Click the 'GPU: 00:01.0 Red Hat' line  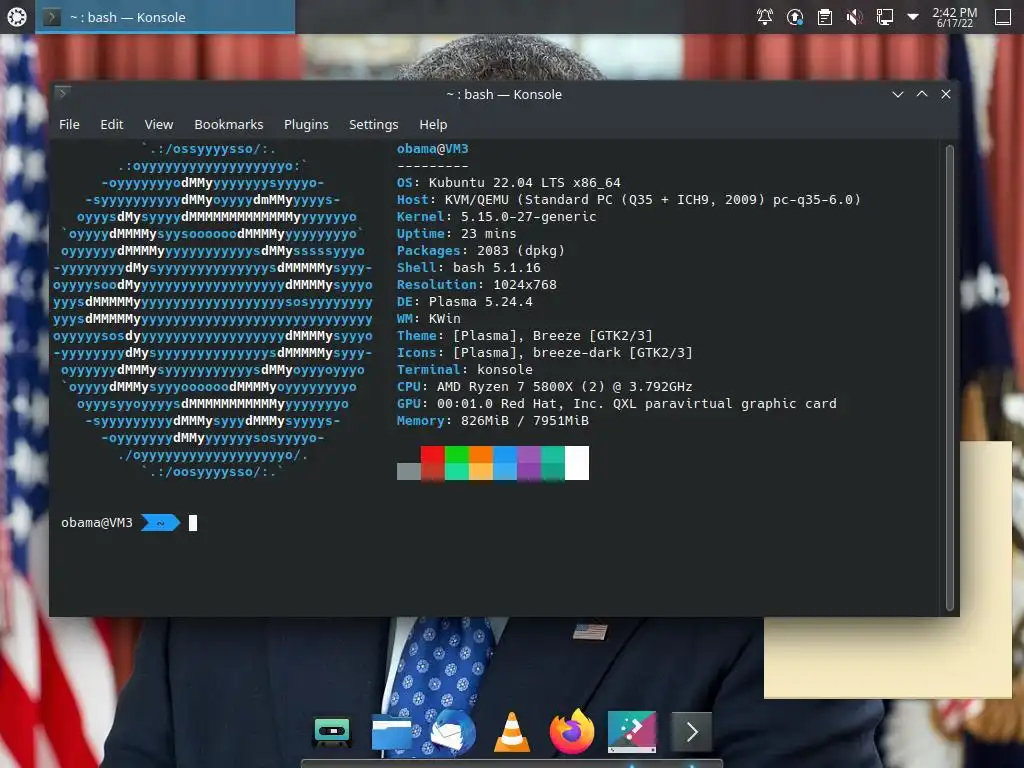[616, 404]
